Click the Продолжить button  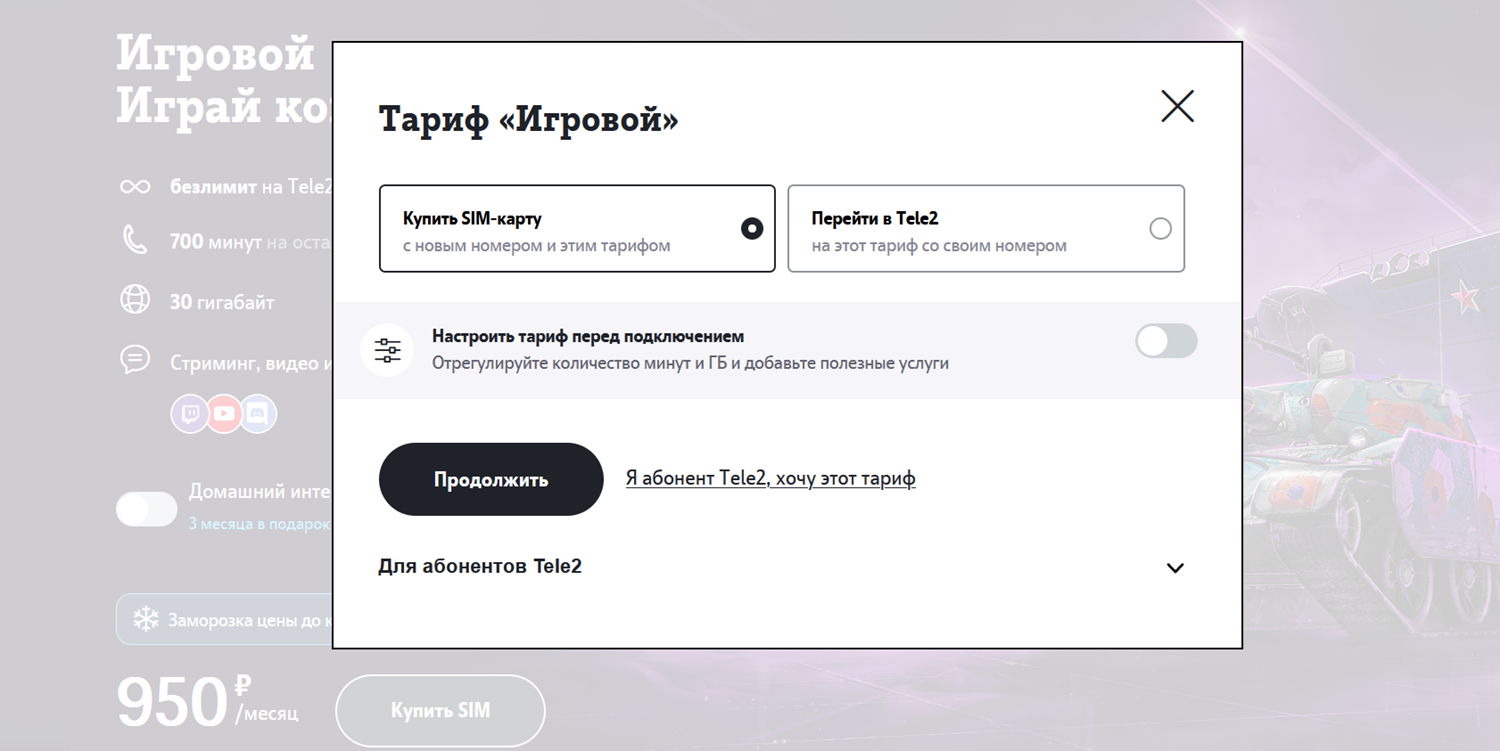(x=491, y=479)
